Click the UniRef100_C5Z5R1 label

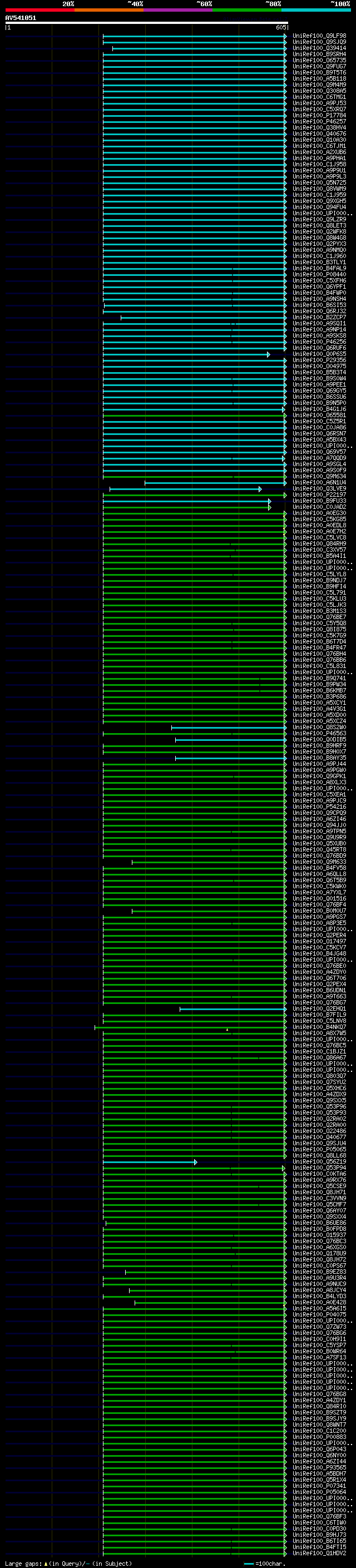pos(319,421)
